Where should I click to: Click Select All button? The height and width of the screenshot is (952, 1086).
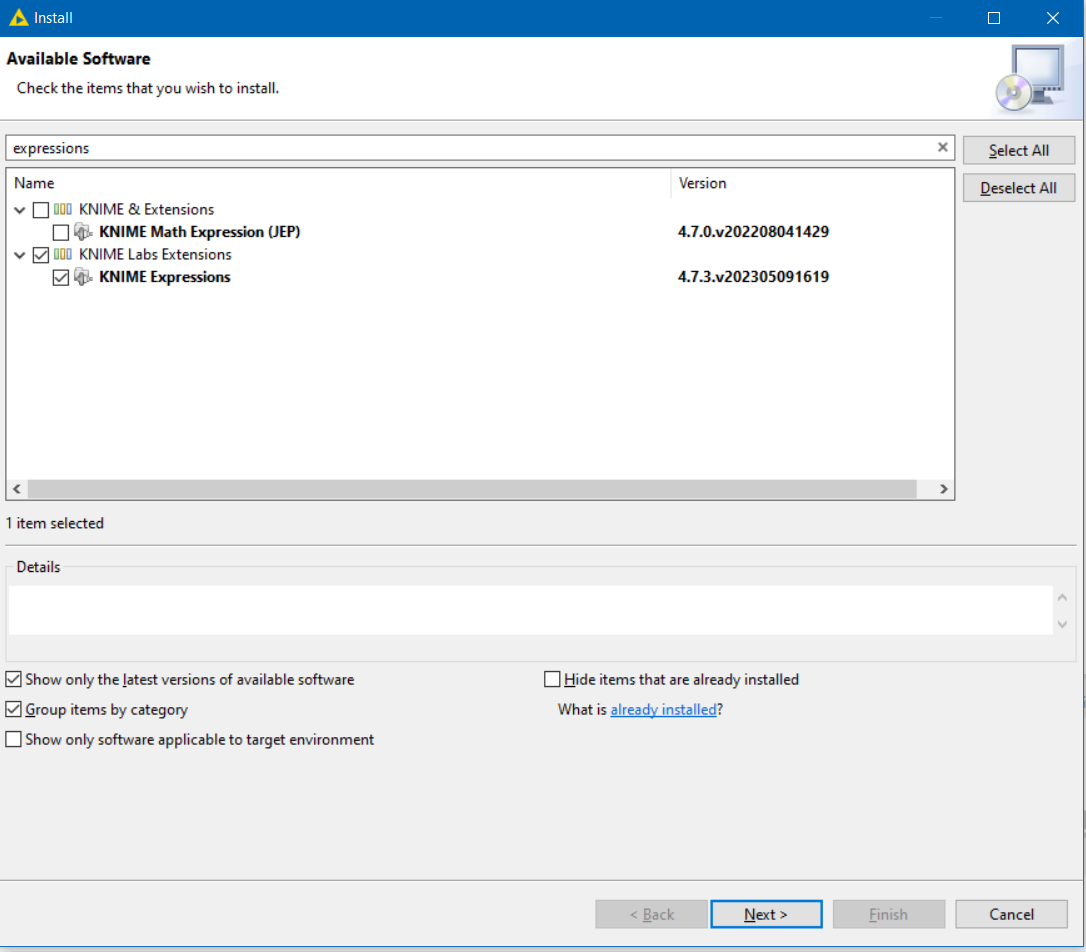[1019, 150]
